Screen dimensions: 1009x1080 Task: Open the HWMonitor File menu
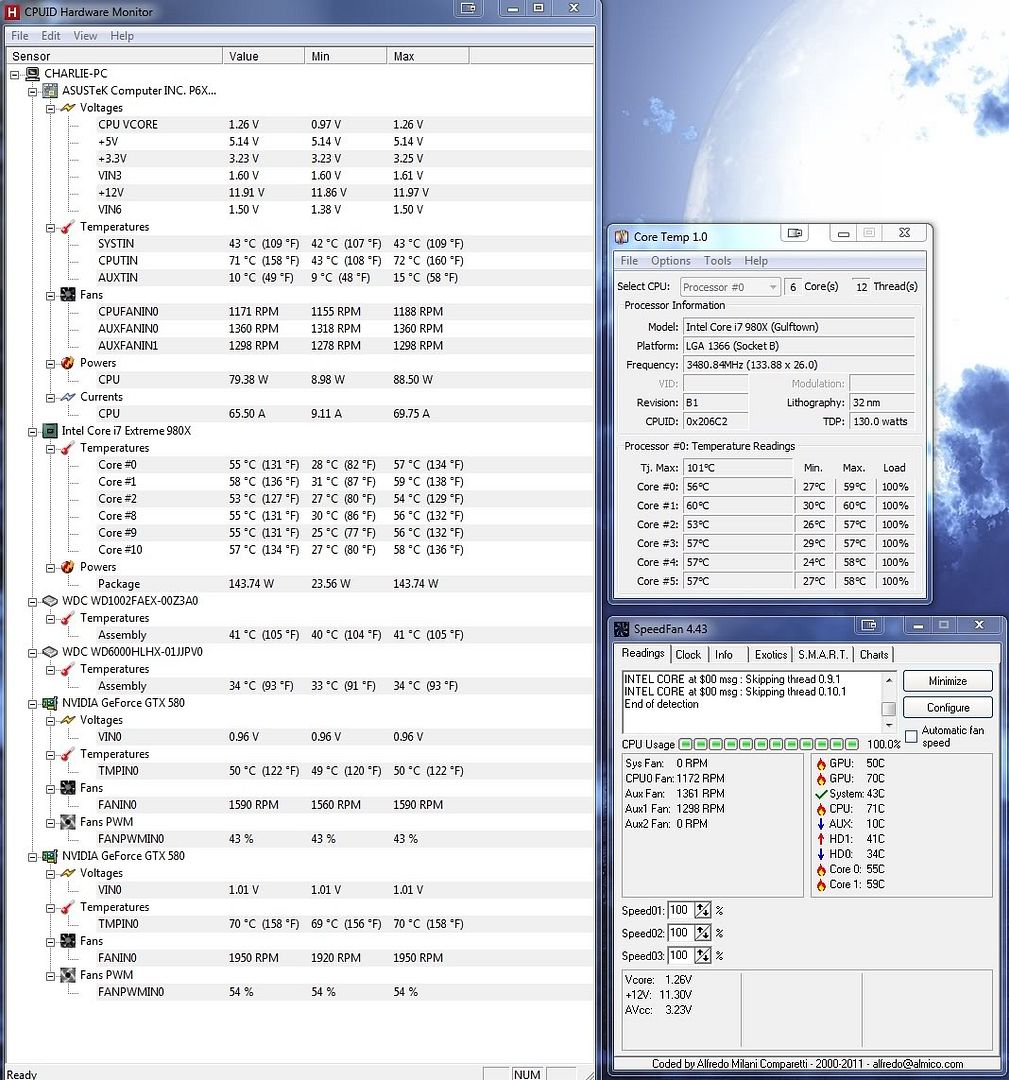[20, 36]
